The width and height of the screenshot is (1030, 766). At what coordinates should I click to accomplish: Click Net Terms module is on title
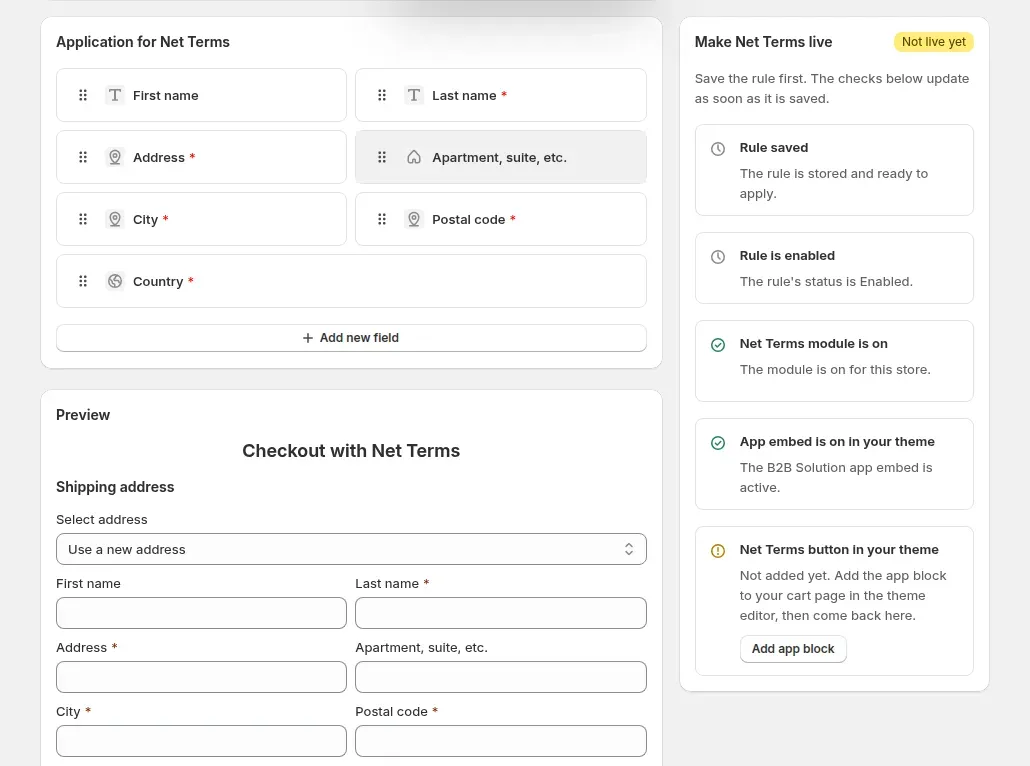pos(813,344)
